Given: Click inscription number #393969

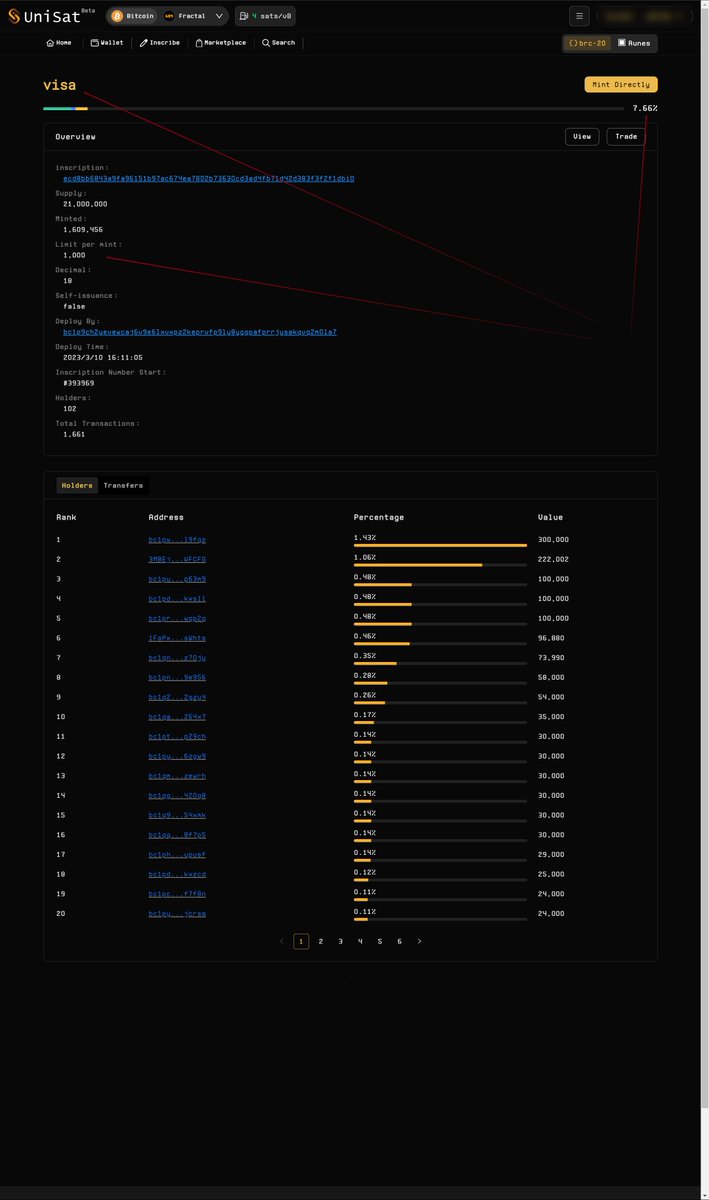Looking at the screenshot, I should tap(79, 383).
